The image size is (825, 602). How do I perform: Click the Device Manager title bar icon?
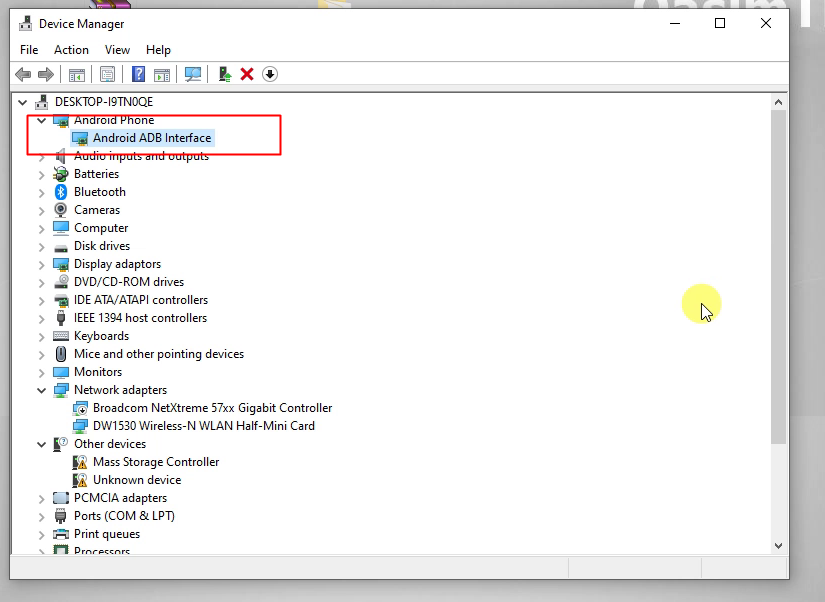25,24
